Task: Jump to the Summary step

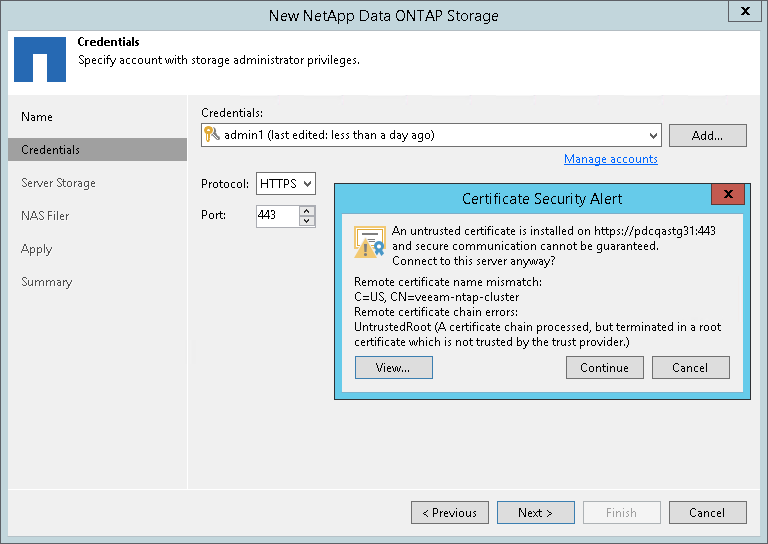Action: pos(46,282)
